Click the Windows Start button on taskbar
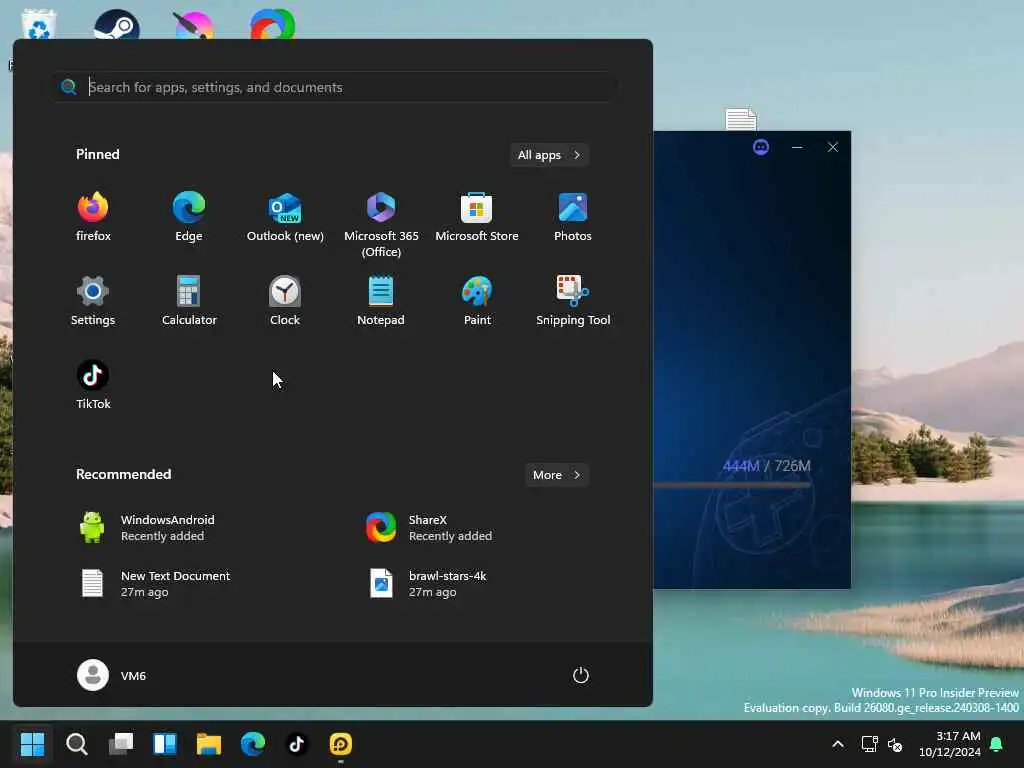Screen dimensions: 1024x768 [x=32, y=744]
